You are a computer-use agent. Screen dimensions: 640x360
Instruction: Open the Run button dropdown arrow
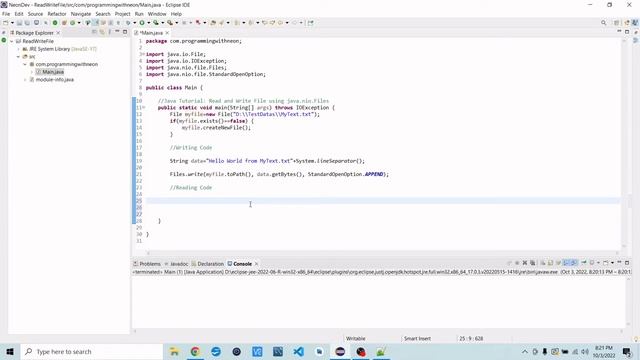pyautogui.click(x=148, y=23)
